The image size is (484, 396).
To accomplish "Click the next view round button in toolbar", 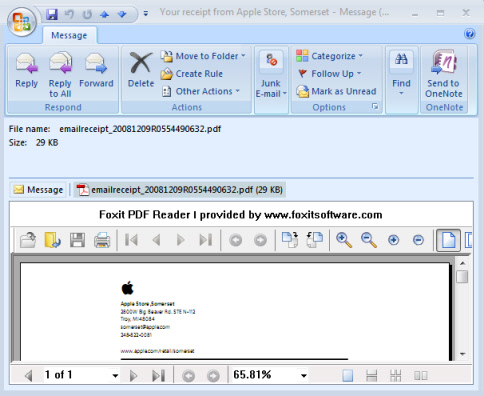I will coord(260,240).
